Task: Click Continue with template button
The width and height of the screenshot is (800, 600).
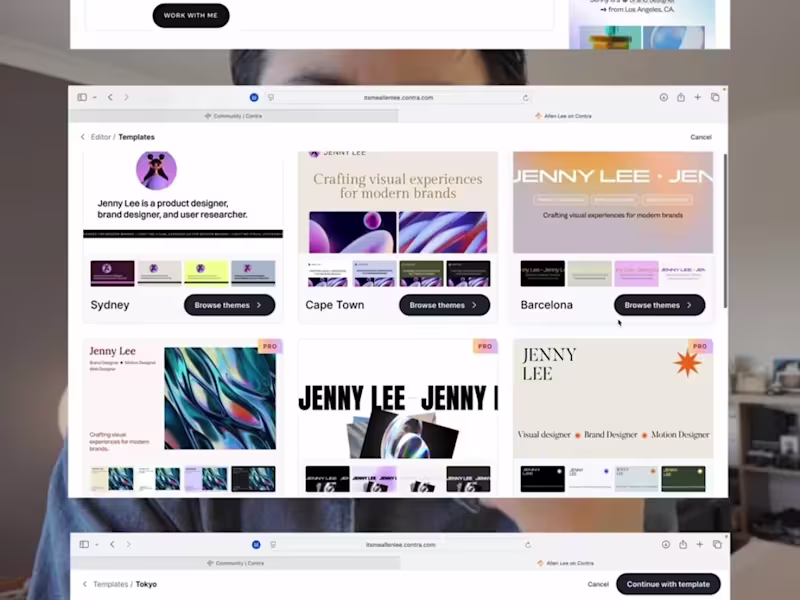Action: [x=668, y=584]
